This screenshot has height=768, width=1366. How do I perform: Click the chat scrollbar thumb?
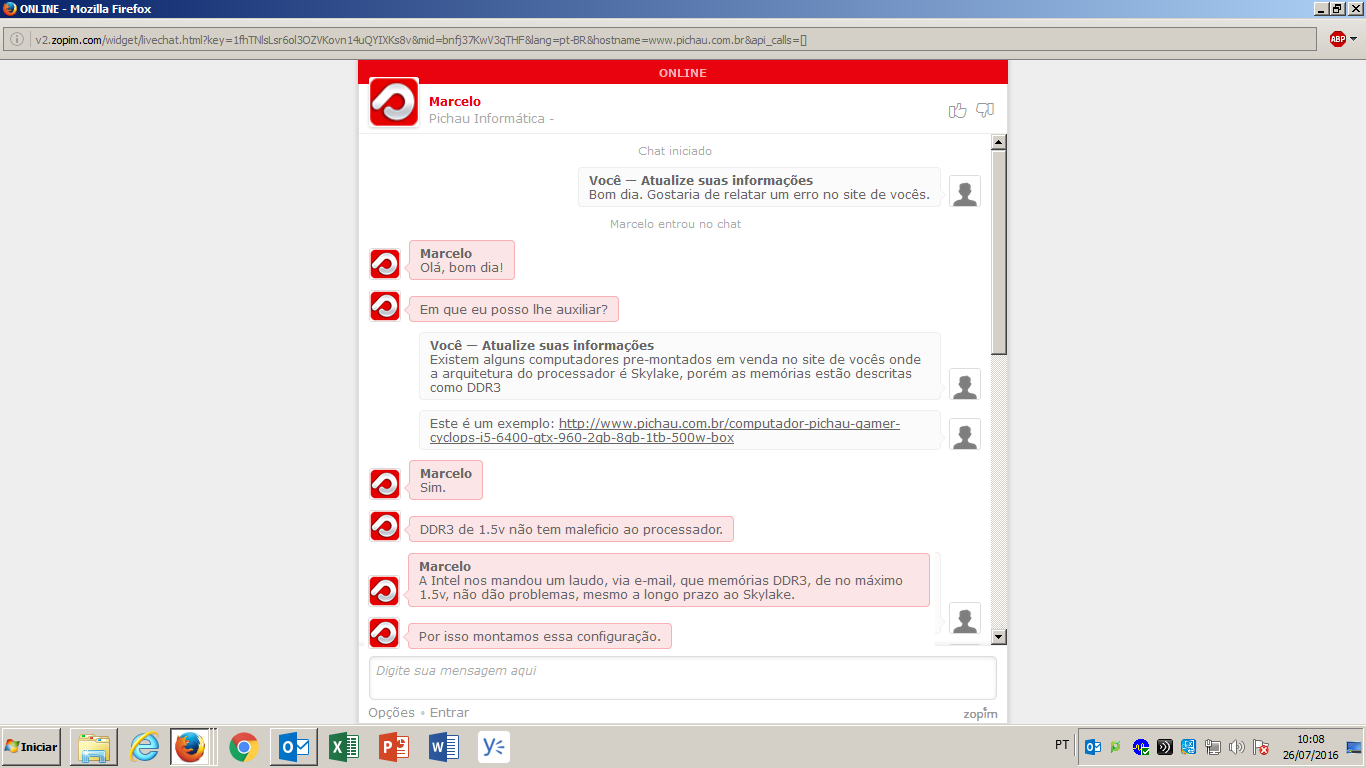[x=998, y=251]
